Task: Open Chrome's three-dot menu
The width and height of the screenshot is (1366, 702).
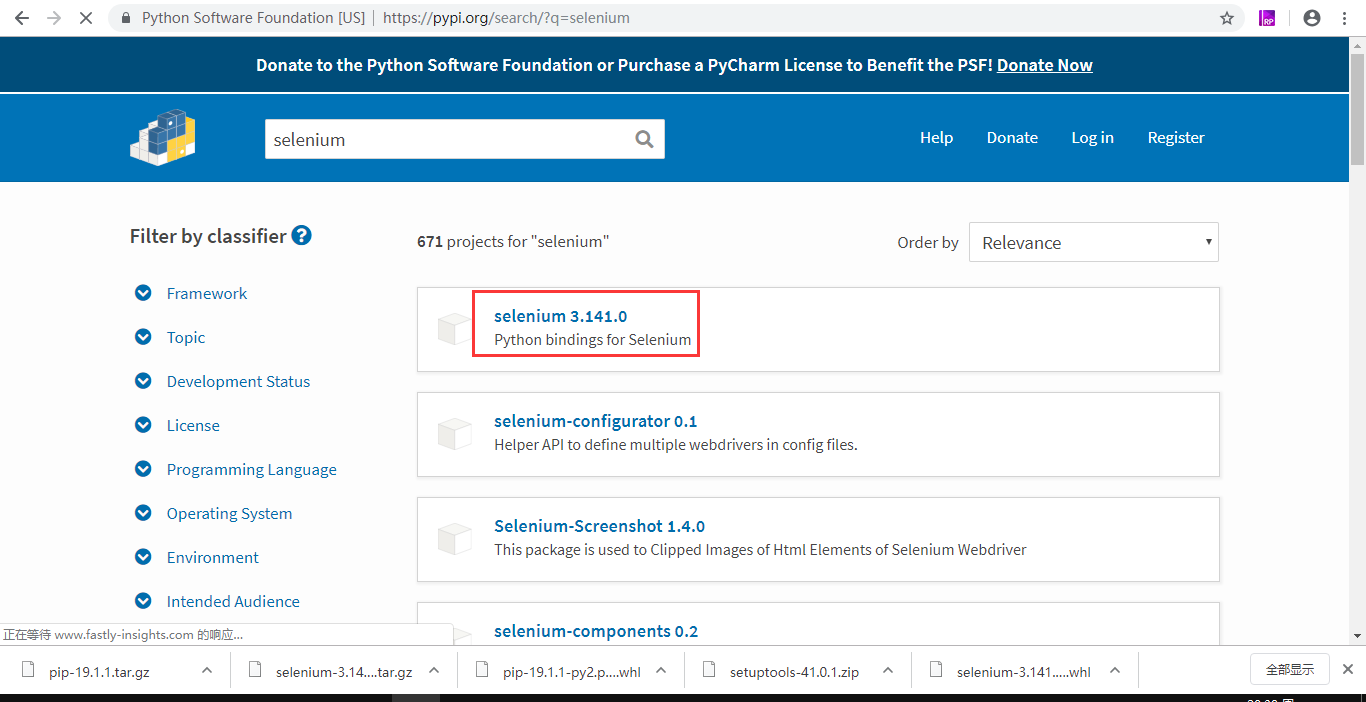Action: click(x=1344, y=17)
